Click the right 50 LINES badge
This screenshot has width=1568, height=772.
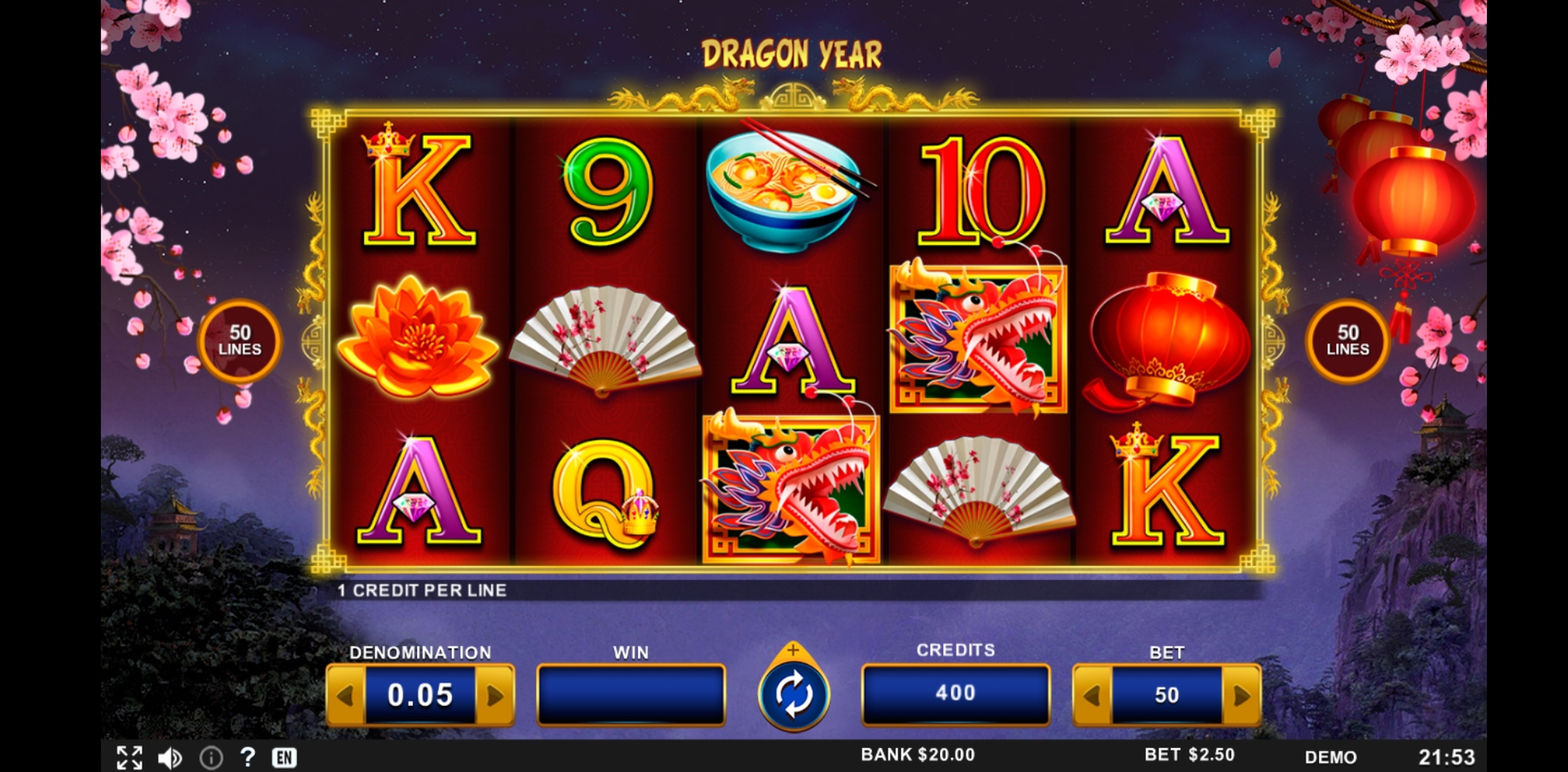[1347, 341]
